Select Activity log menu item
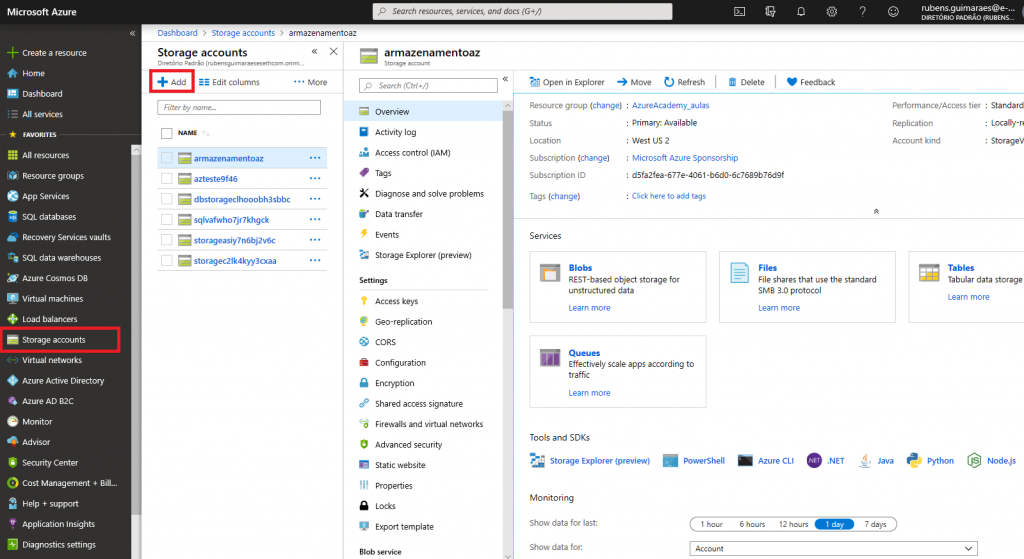The width and height of the screenshot is (1024, 559). click(x=395, y=132)
